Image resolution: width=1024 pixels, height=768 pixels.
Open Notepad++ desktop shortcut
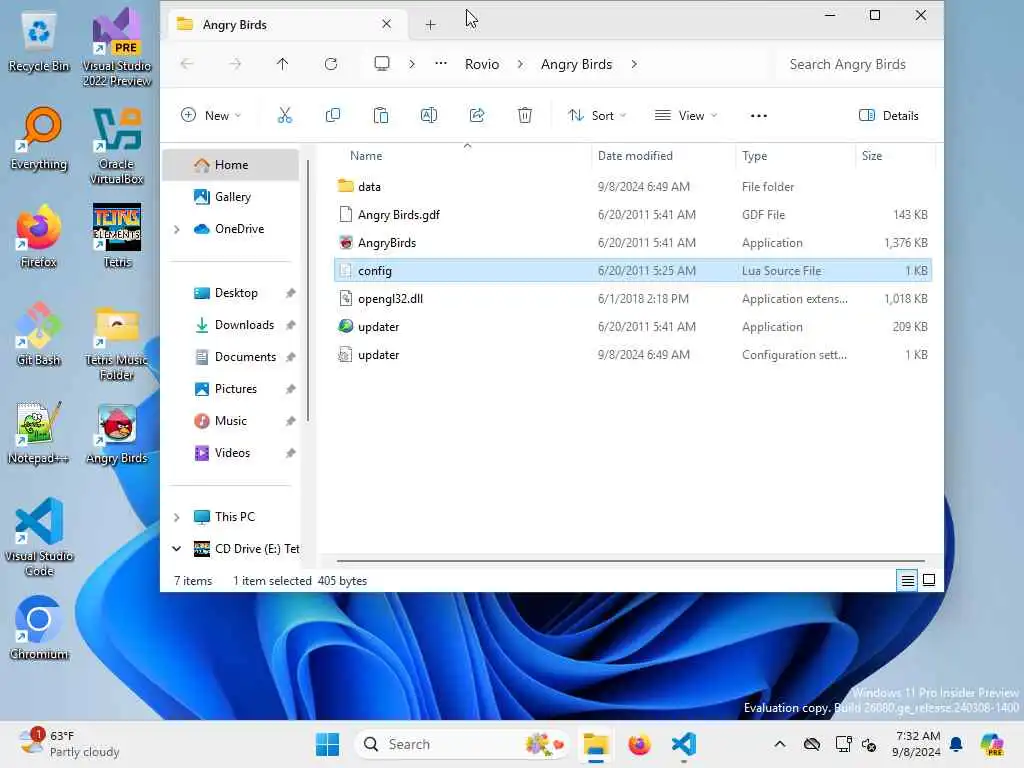click(39, 433)
